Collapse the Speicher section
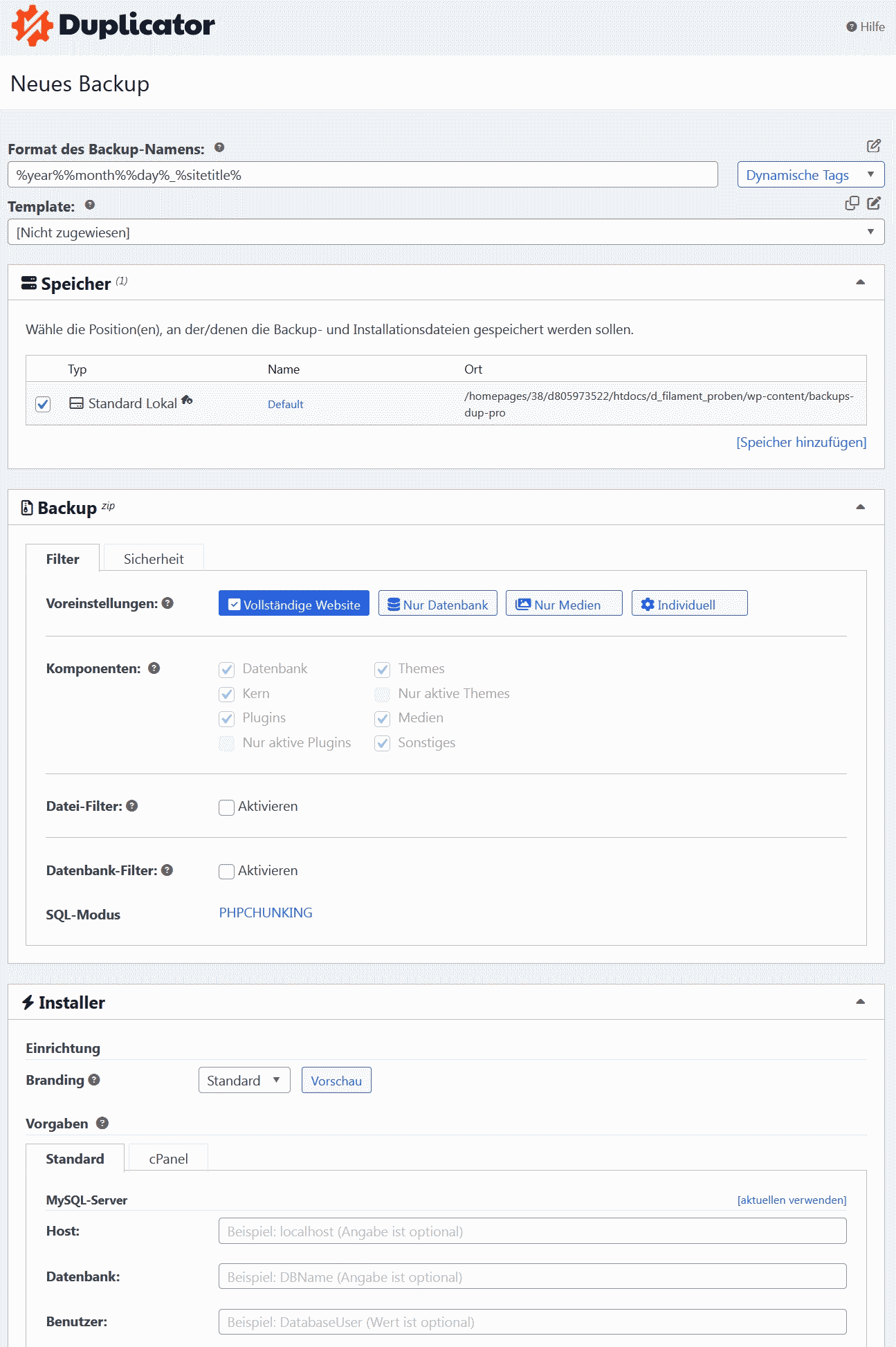This screenshot has width=896, height=1347. coord(860,282)
